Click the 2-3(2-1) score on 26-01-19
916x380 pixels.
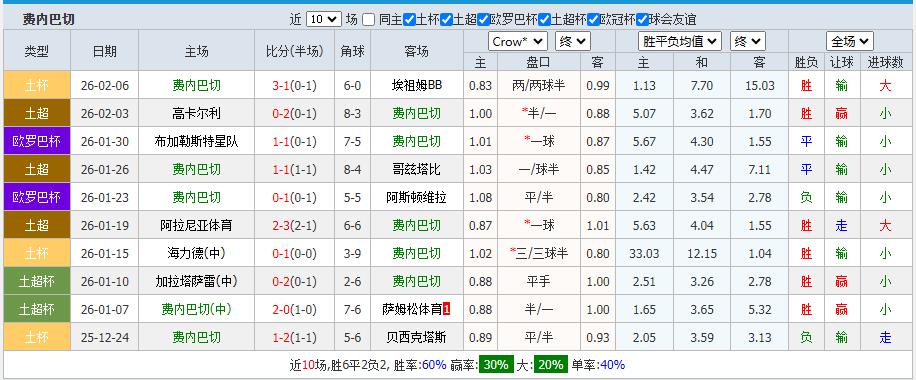(x=294, y=226)
